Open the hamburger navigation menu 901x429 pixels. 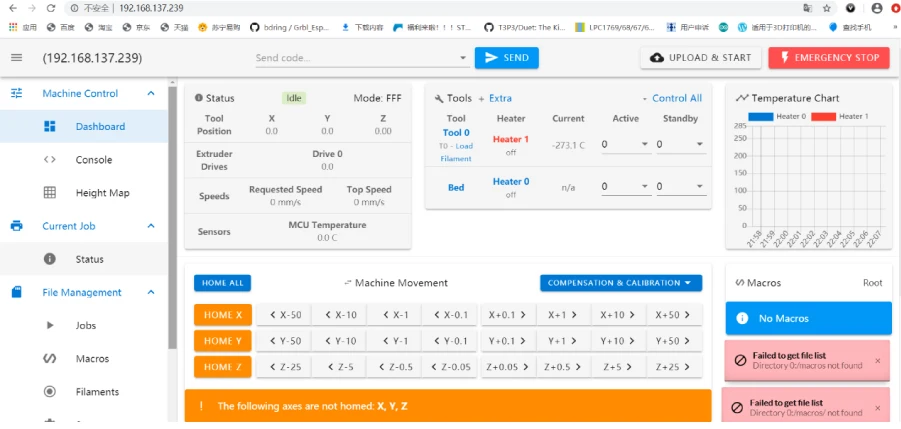tap(16, 58)
